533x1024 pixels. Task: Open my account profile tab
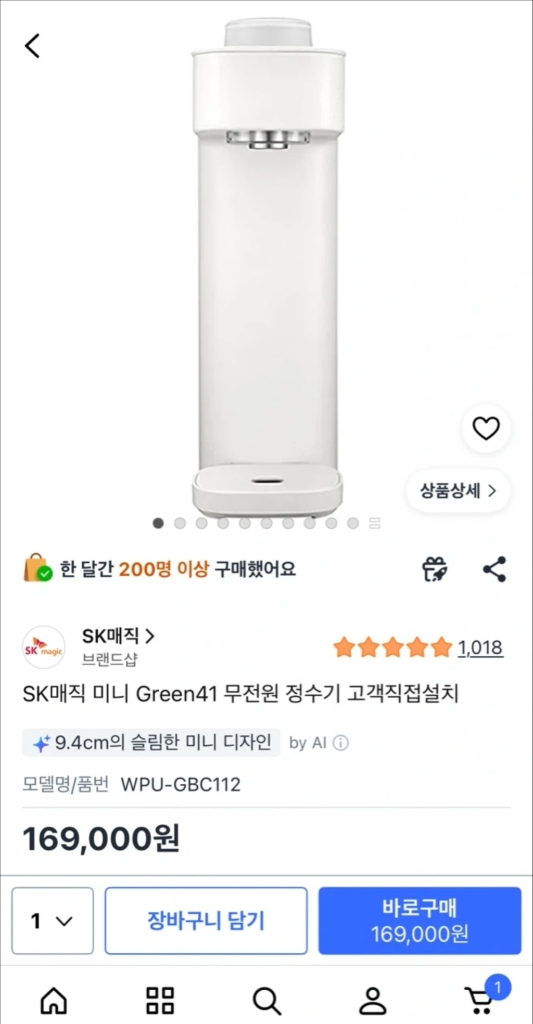click(373, 1000)
